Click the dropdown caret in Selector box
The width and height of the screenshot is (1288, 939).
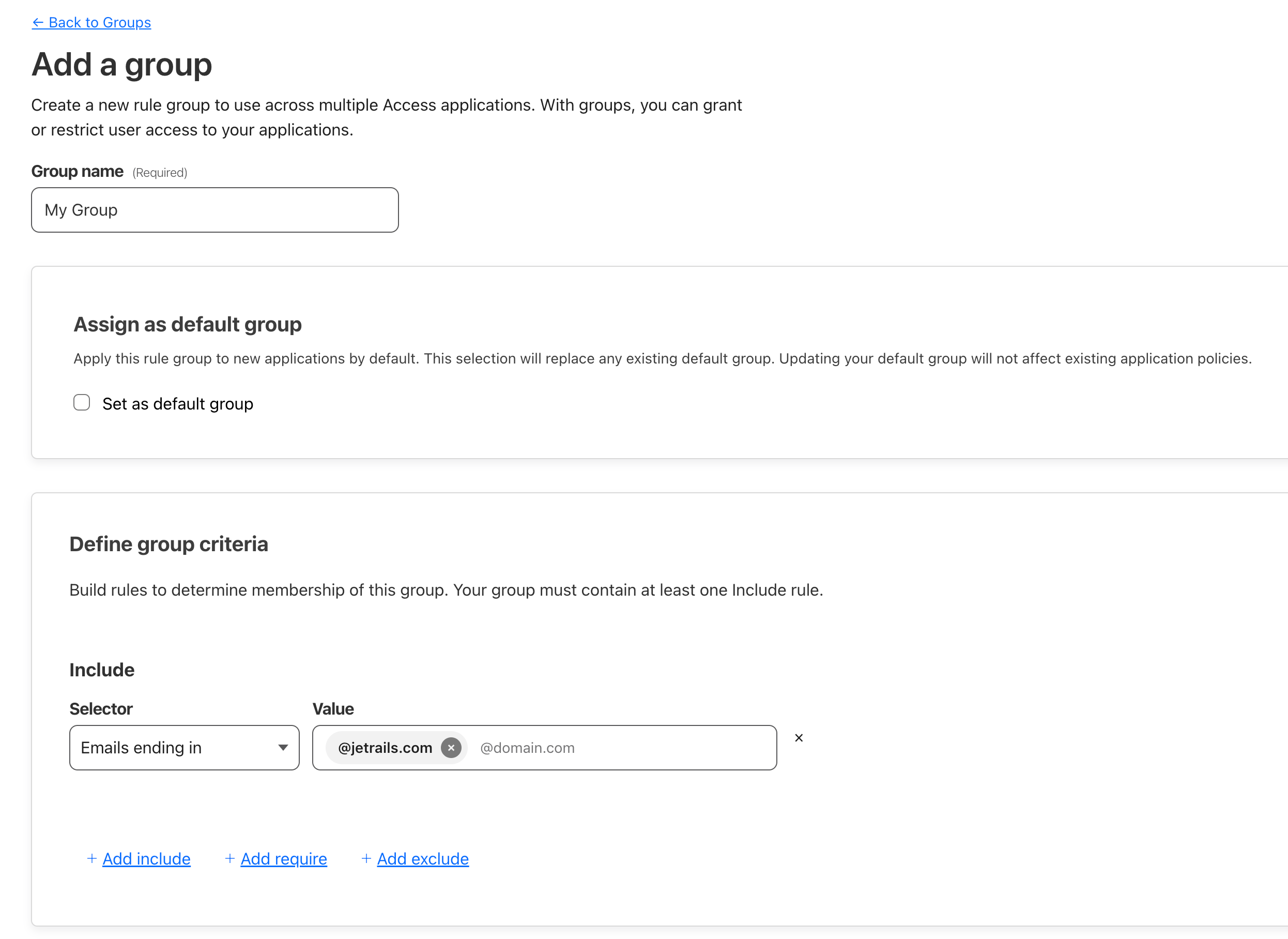[282, 748]
